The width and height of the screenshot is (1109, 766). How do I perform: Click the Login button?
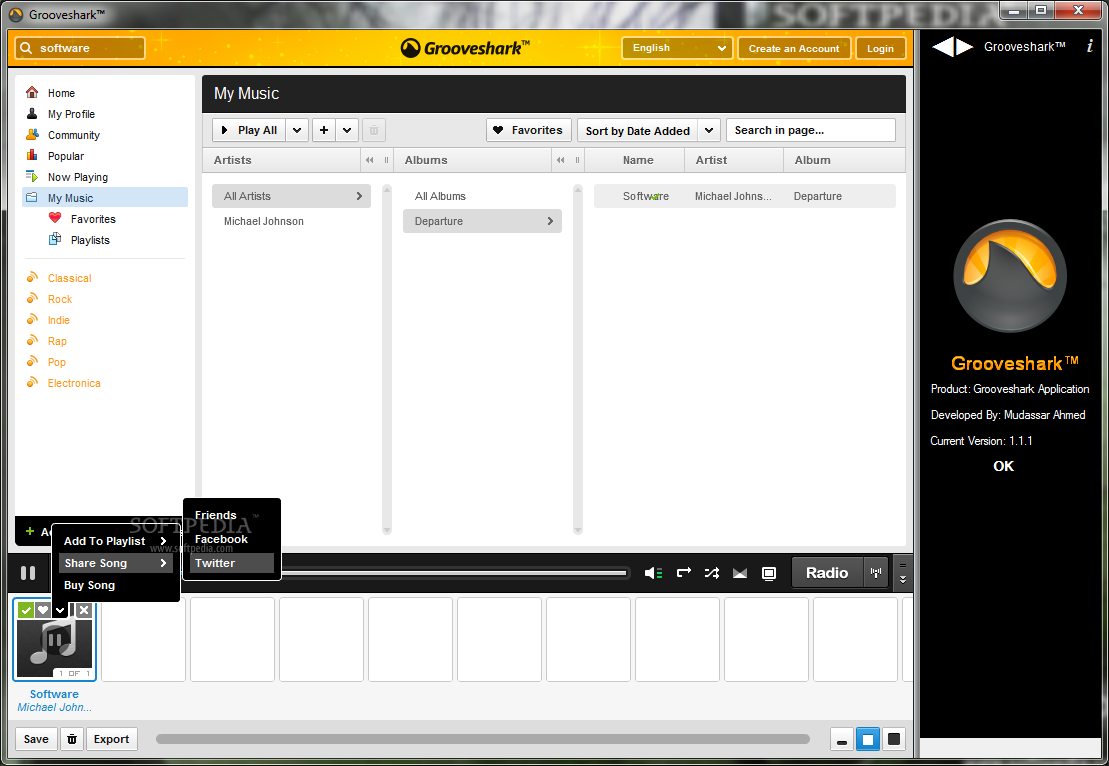[x=881, y=48]
